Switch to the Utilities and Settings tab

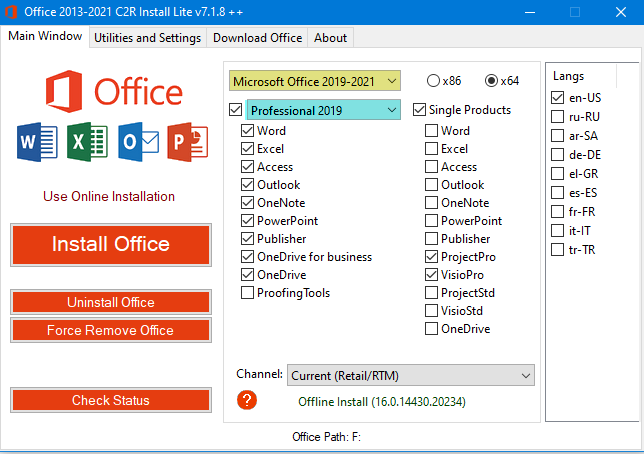(x=147, y=38)
